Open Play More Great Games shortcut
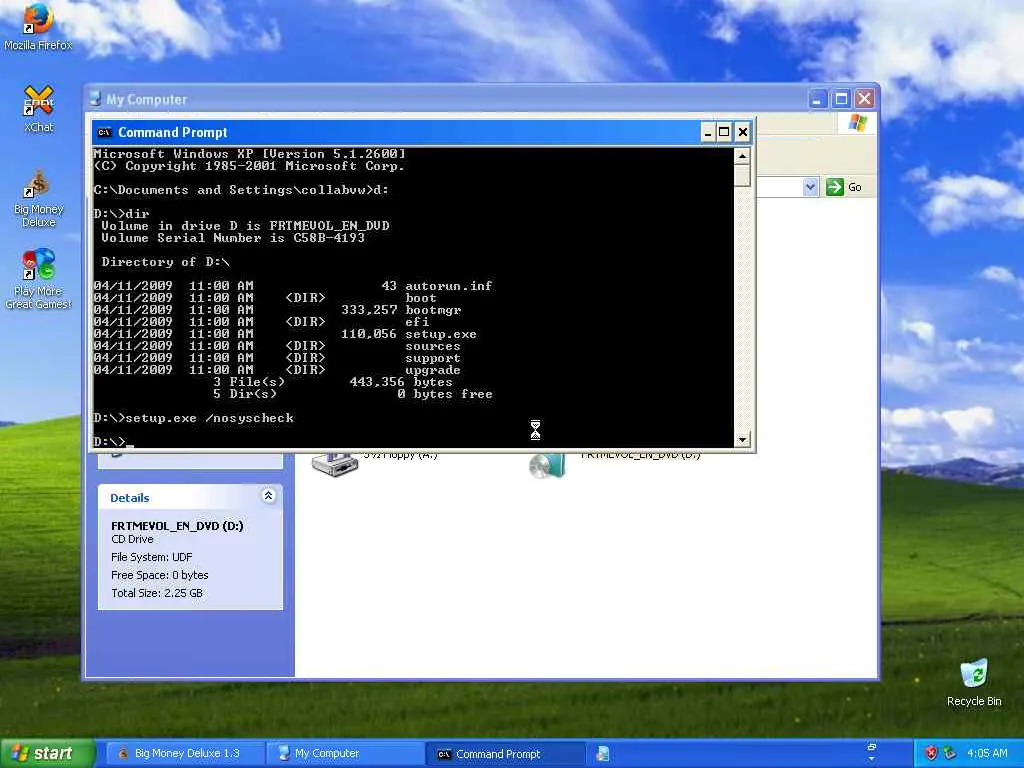Screen dimensions: 1024x768 [x=39, y=279]
